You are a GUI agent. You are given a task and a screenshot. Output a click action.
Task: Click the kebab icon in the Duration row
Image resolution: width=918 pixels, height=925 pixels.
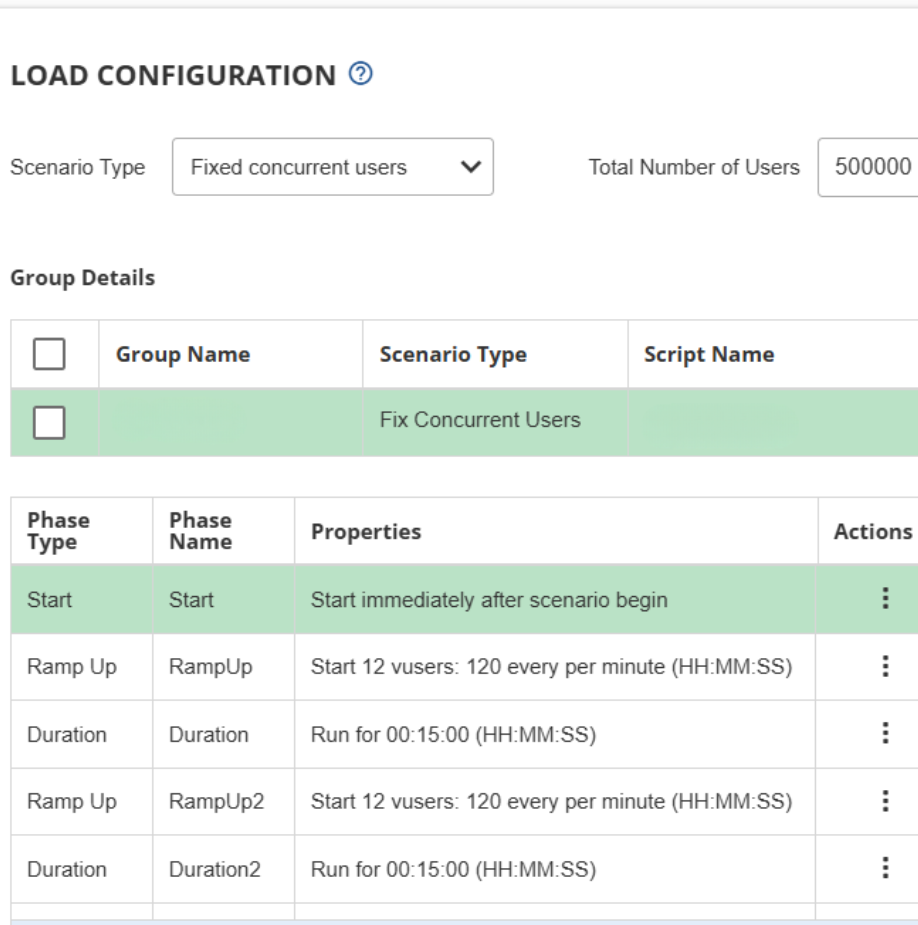point(884,734)
